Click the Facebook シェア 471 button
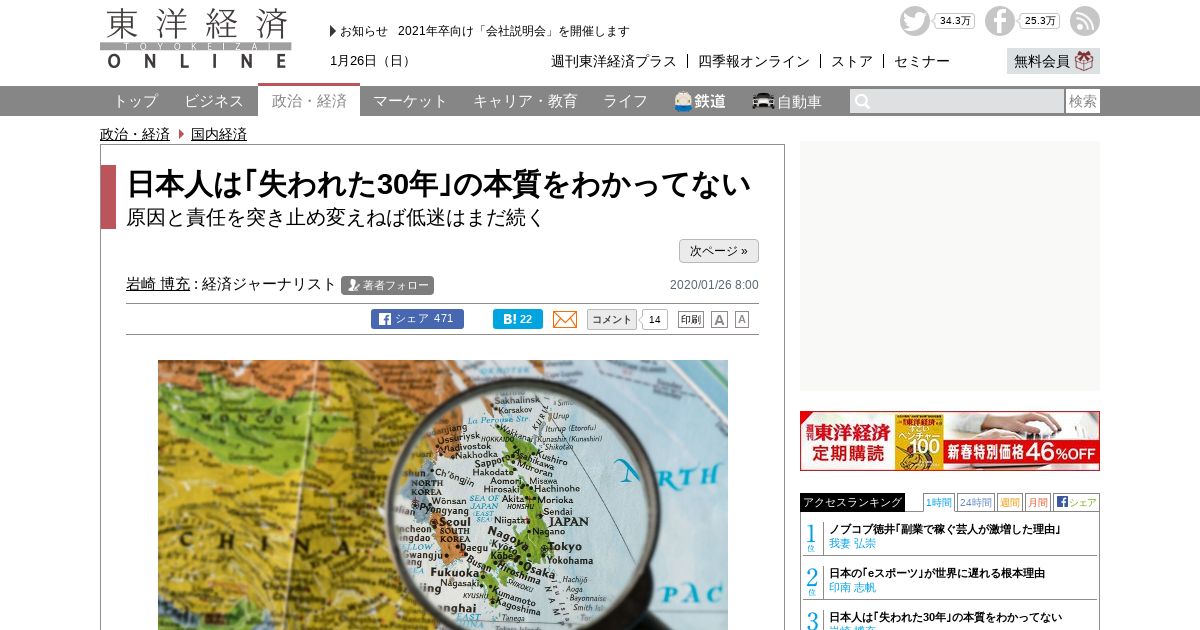Viewport: 1200px width, 630px height. 417,319
